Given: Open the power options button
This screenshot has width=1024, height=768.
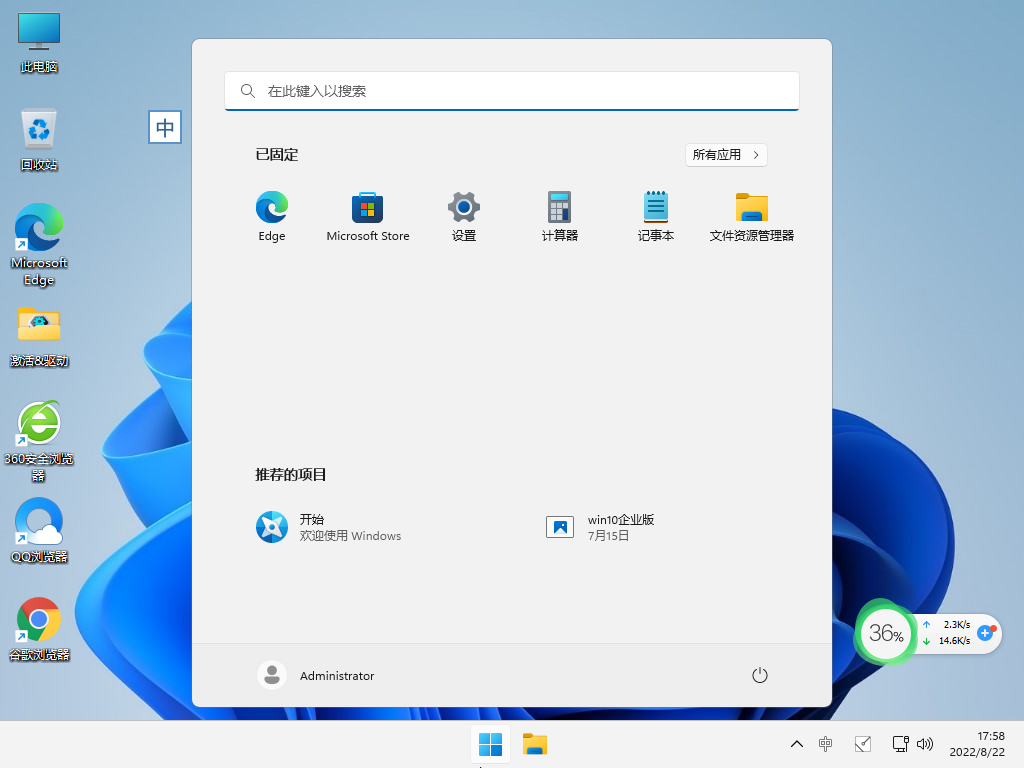Looking at the screenshot, I should point(759,675).
